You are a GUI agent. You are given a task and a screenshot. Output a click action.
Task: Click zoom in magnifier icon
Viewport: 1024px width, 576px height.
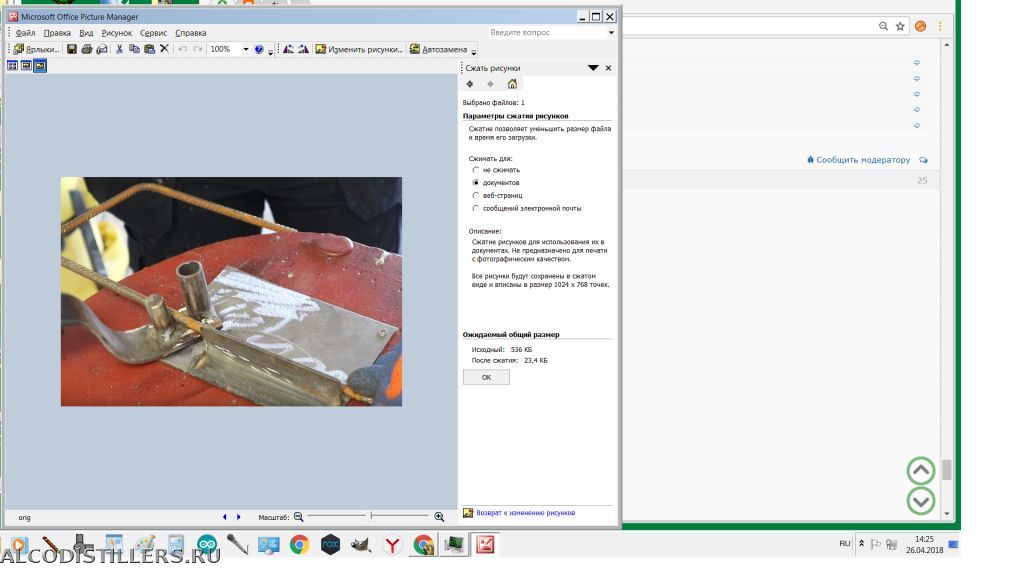[x=439, y=517]
